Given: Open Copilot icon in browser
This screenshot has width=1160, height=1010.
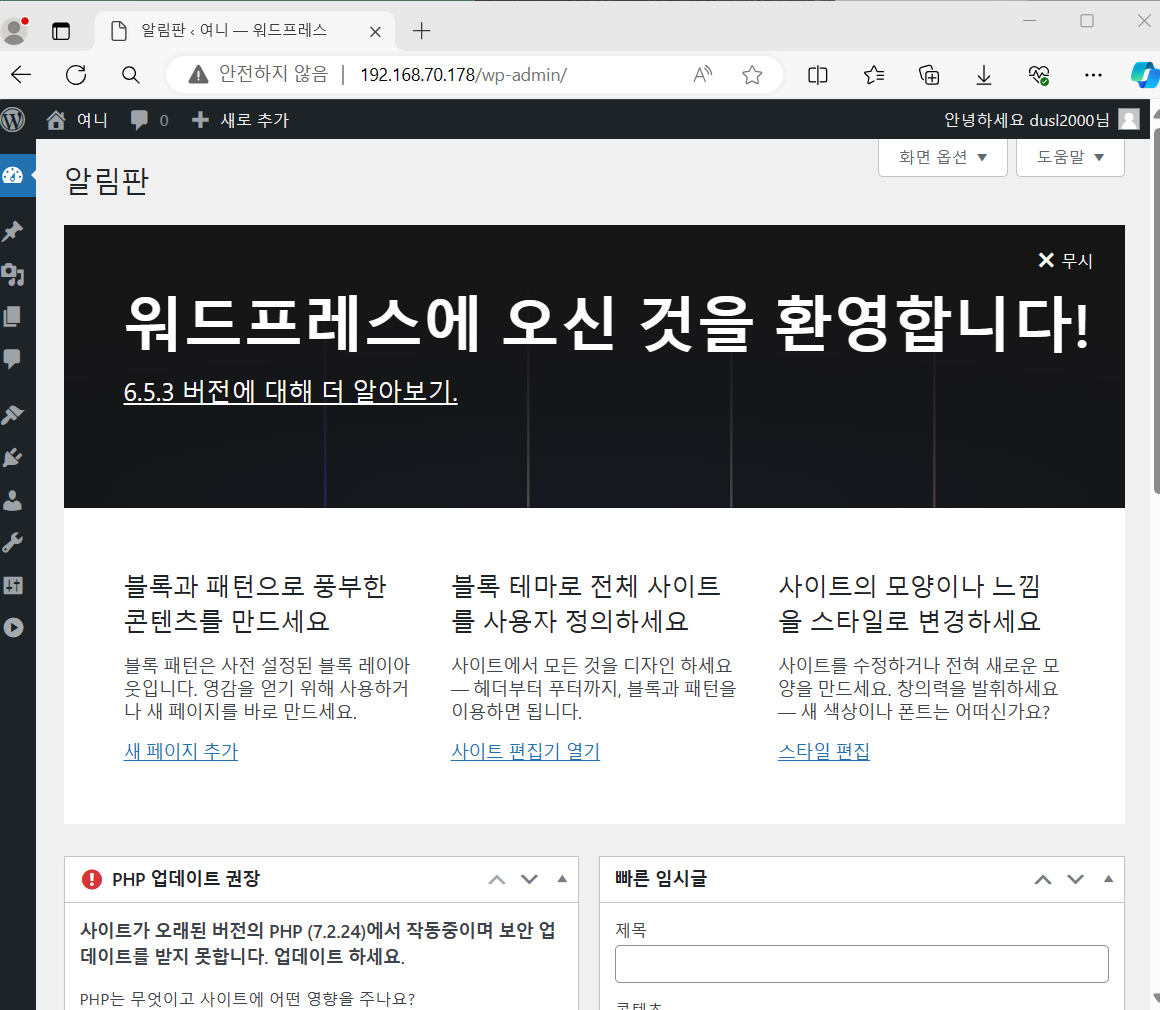Looking at the screenshot, I should tap(1145, 75).
